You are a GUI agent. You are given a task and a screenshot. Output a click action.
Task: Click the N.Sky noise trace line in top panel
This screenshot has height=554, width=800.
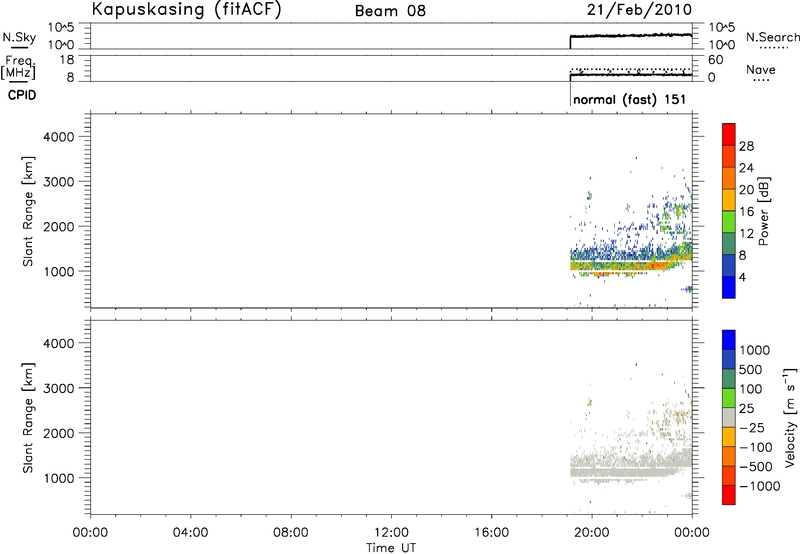631,36
